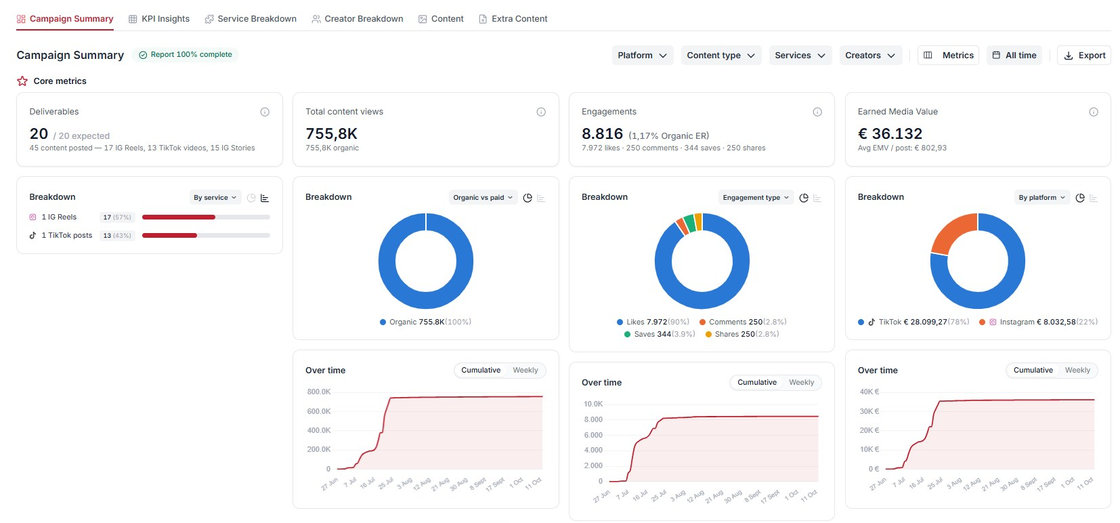Show info for the Deliverables card

pos(265,112)
